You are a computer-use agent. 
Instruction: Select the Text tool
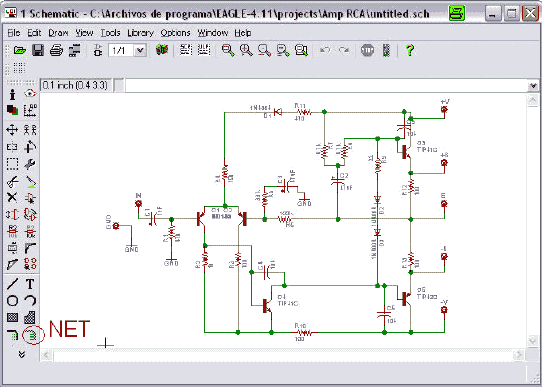(30, 284)
